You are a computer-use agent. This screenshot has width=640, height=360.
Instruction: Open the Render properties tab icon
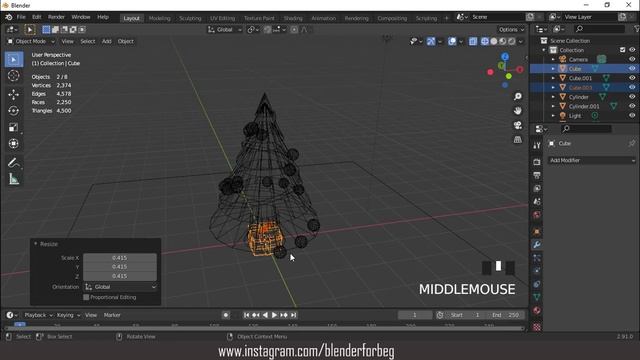537,162
